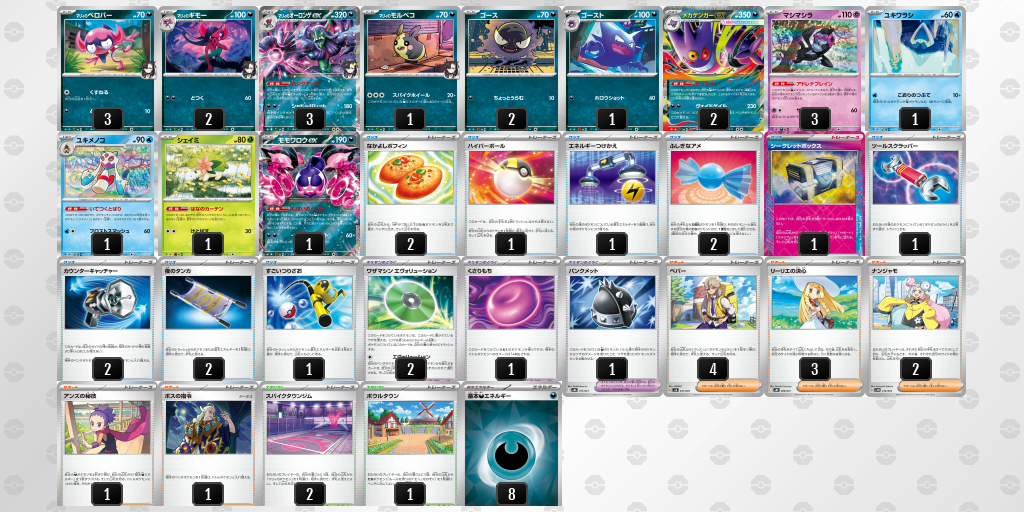Click the count badge 3 on Lillie's Determination
The width and height of the screenshot is (1024, 512).
[x=814, y=368]
